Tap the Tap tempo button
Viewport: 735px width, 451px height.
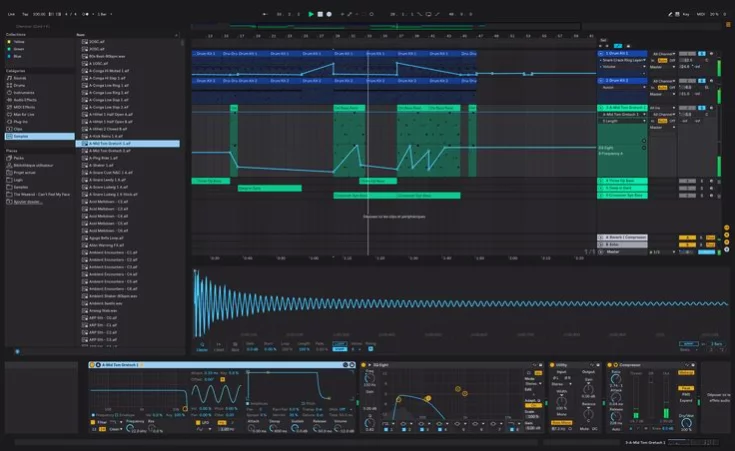pyautogui.click(x=25, y=14)
